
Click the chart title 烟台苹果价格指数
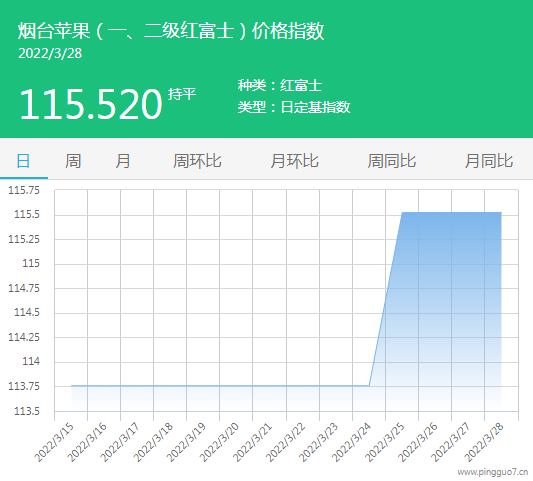[x=171, y=31]
